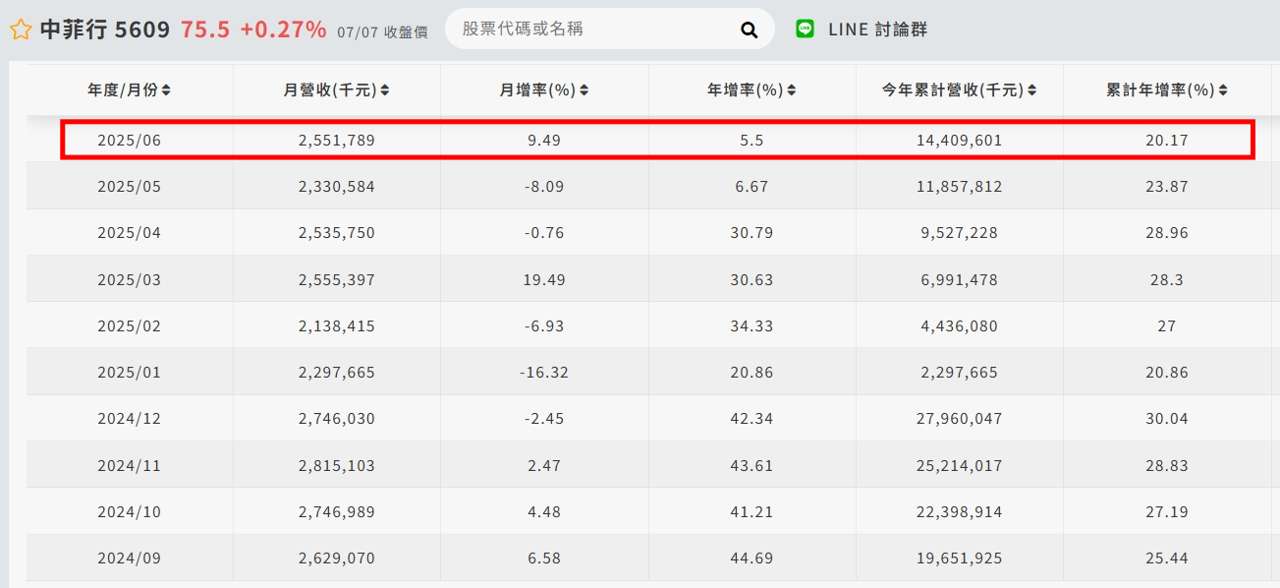Select the 2025/06 date cell

click(129, 141)
